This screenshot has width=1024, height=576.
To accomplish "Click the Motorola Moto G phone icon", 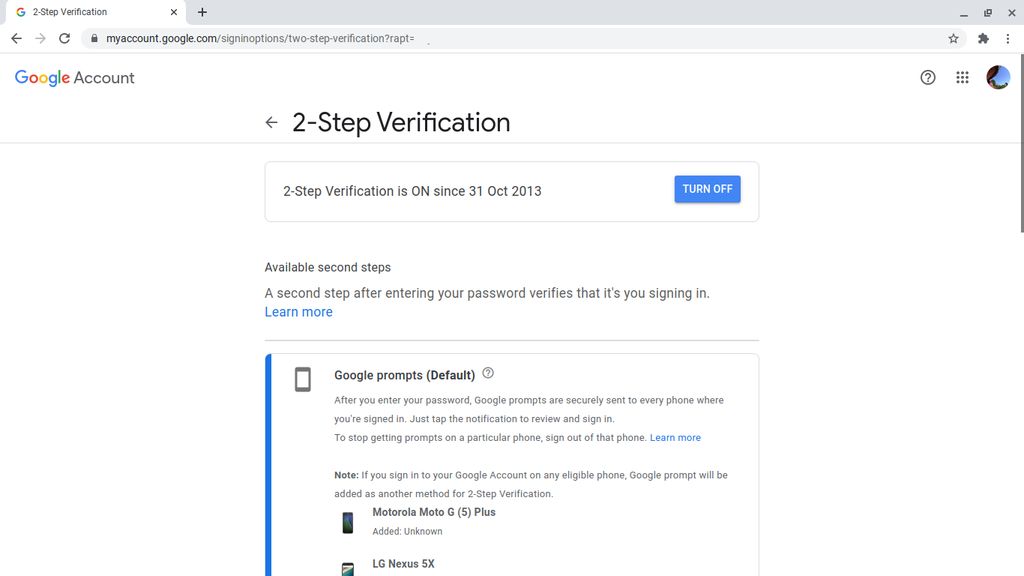I will click(x=347, y=521).
